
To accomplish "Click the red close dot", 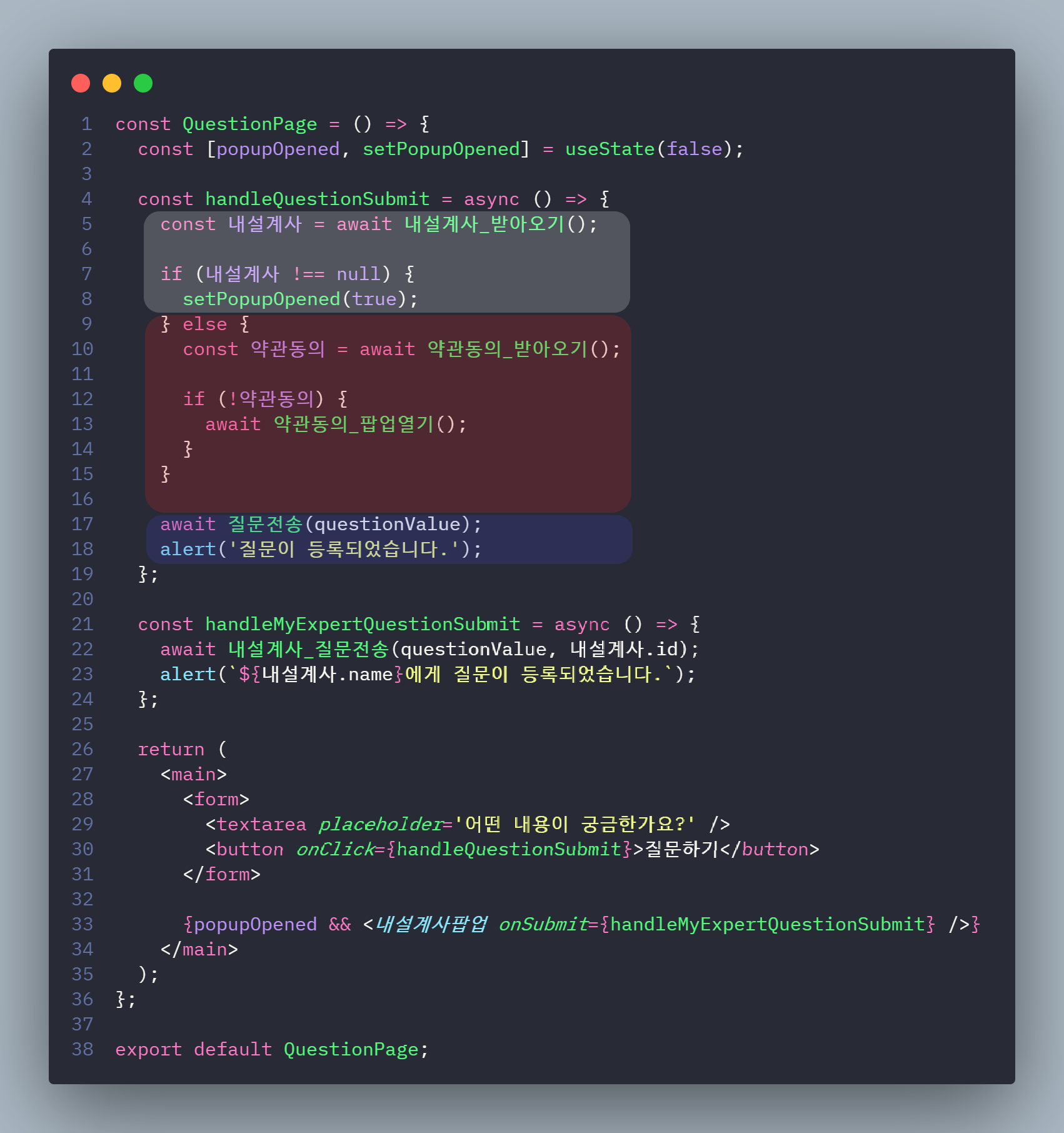I will (81, 83).
